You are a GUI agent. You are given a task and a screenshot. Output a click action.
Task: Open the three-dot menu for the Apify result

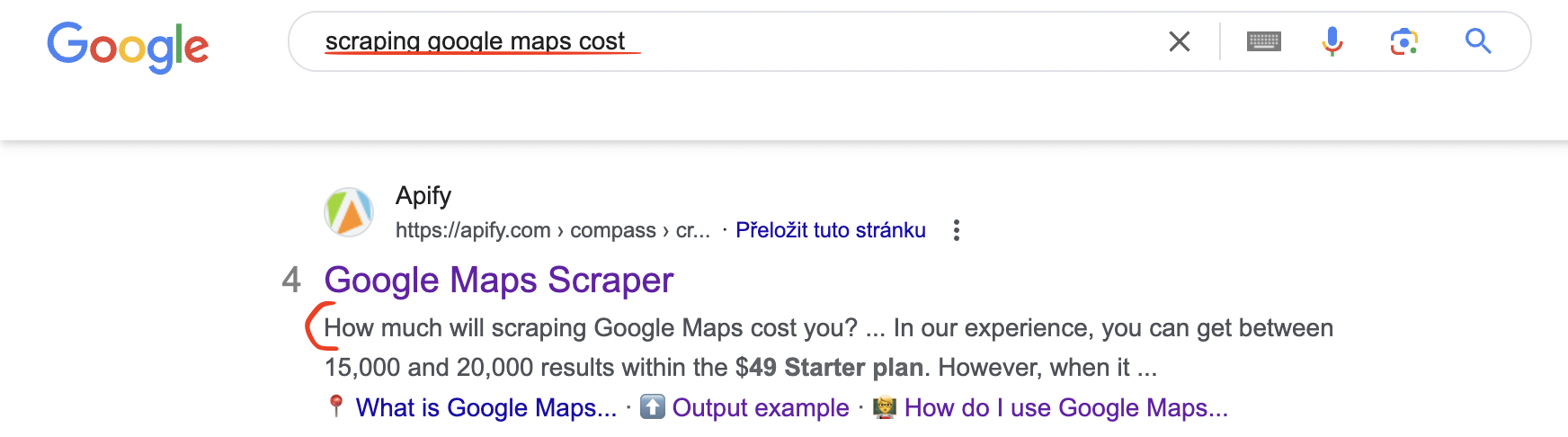[957, 230]
